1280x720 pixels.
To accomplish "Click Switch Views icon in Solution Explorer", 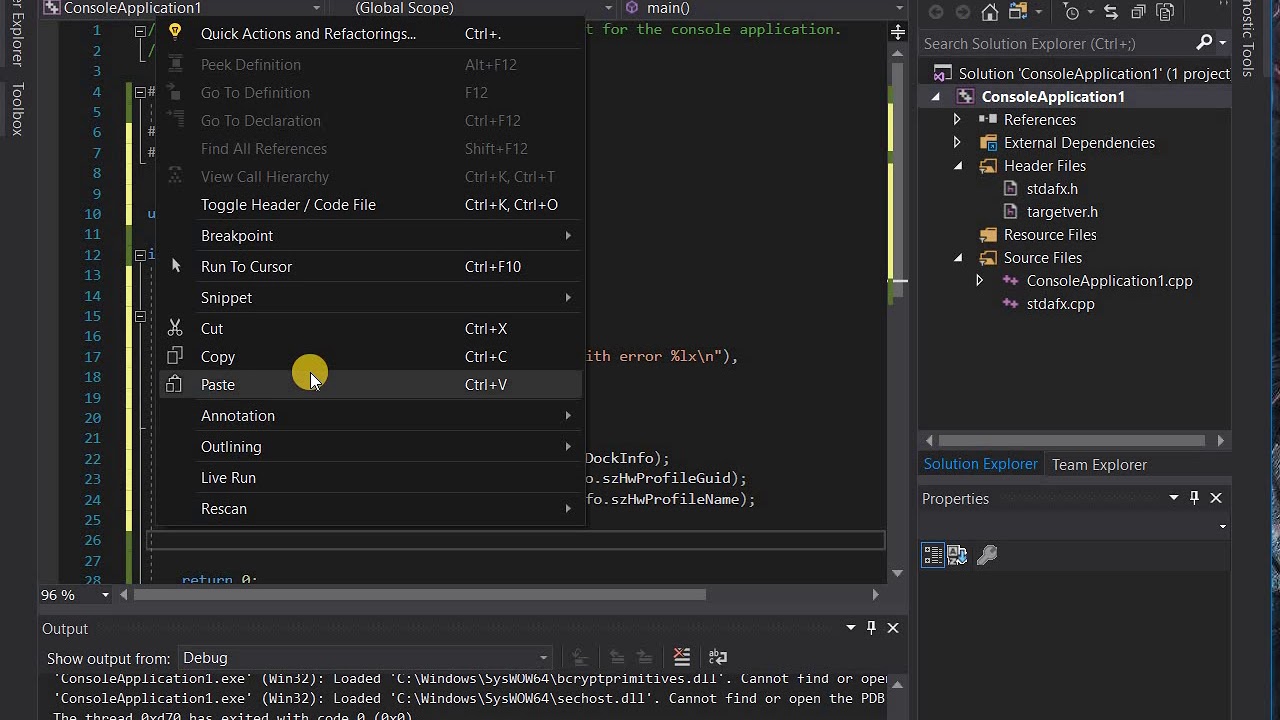I will point(1016,12).
